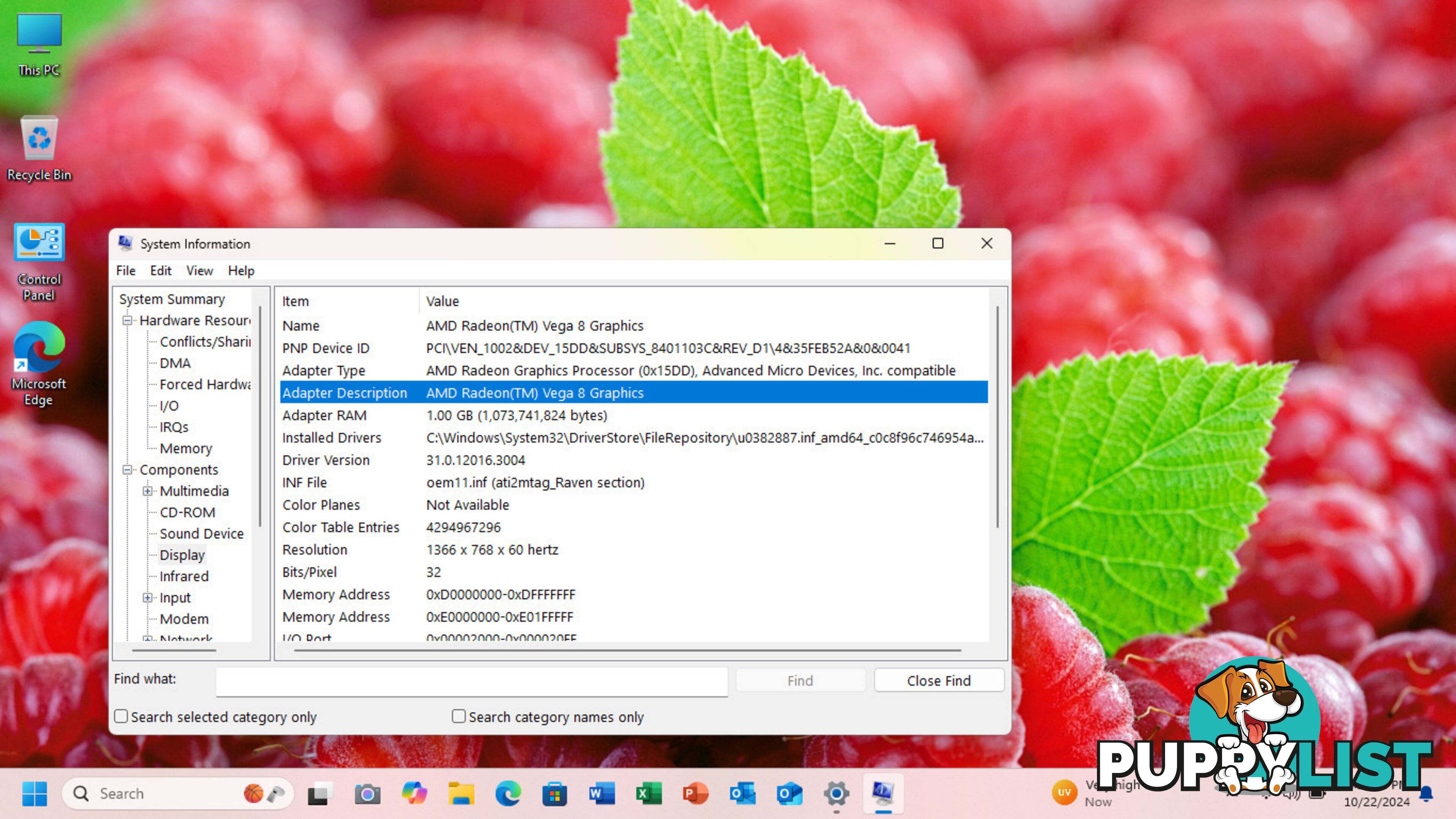
Task: Collapse the Components tree node
Action: point(127,470)
